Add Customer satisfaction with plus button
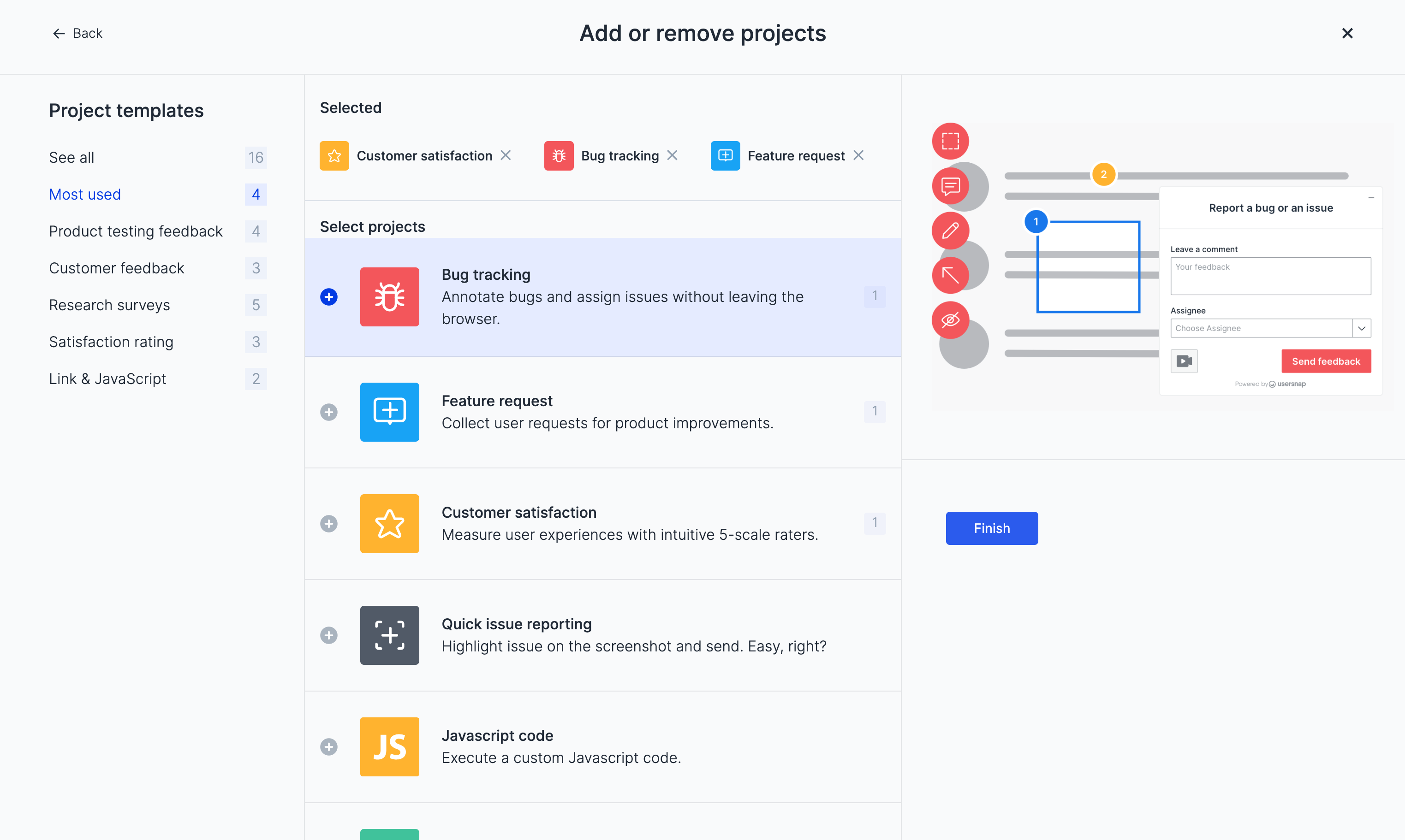1405x840 pixels. [x=328, y=523]
